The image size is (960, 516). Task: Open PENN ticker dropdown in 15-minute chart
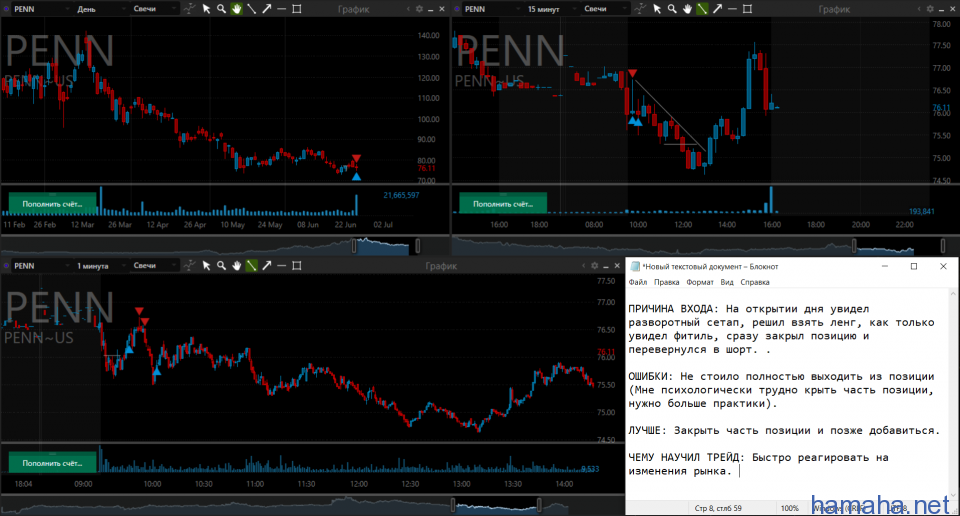point(491,9)
